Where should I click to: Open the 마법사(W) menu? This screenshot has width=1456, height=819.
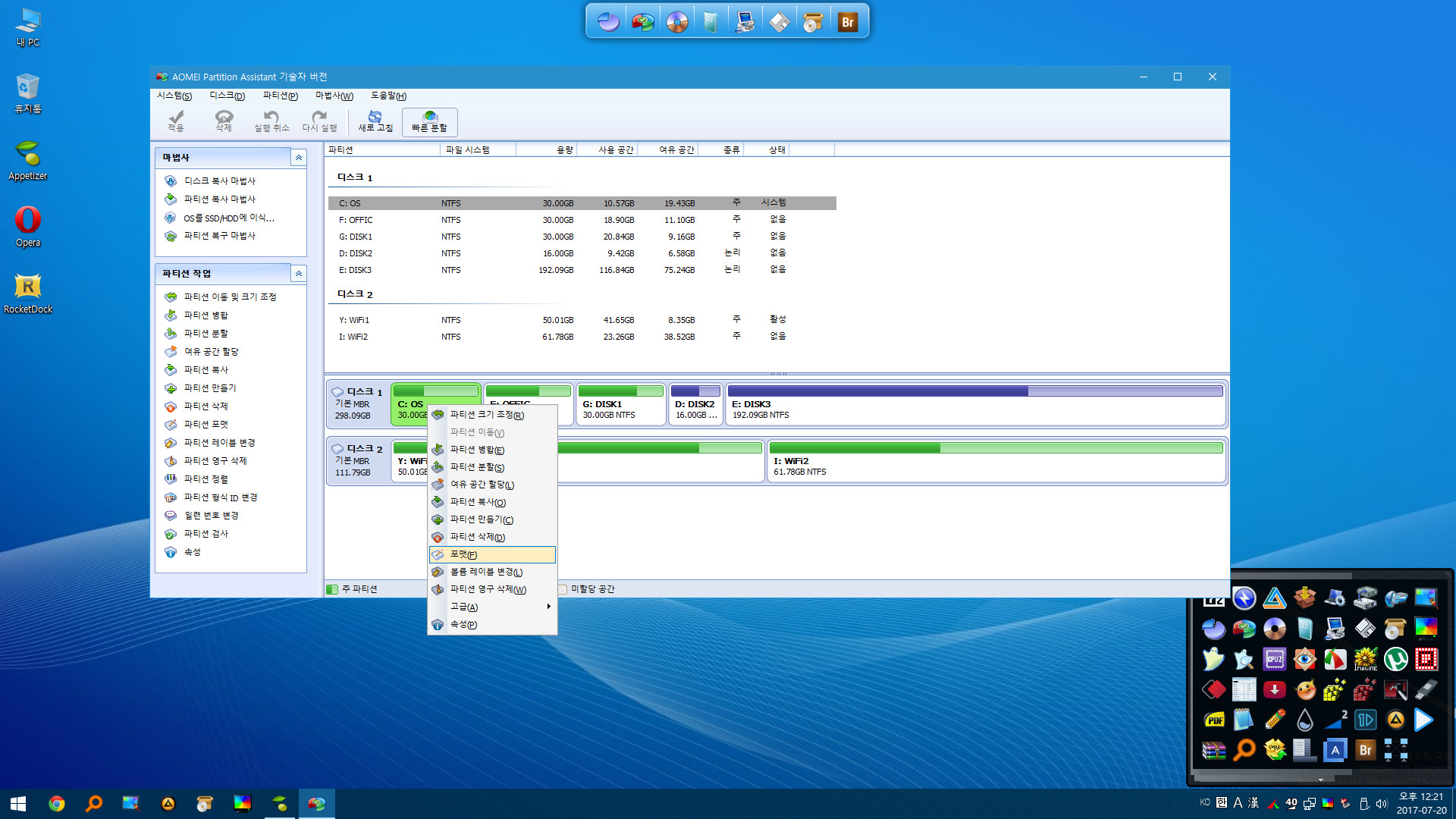click(x=334, y=96)
